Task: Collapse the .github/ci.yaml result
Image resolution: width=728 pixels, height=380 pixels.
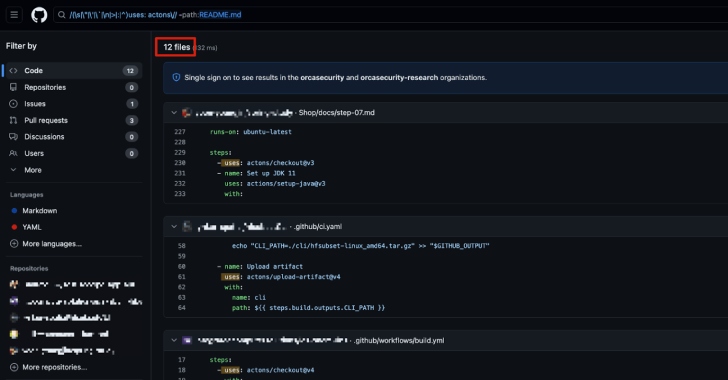Action: (x=174, y=226)
